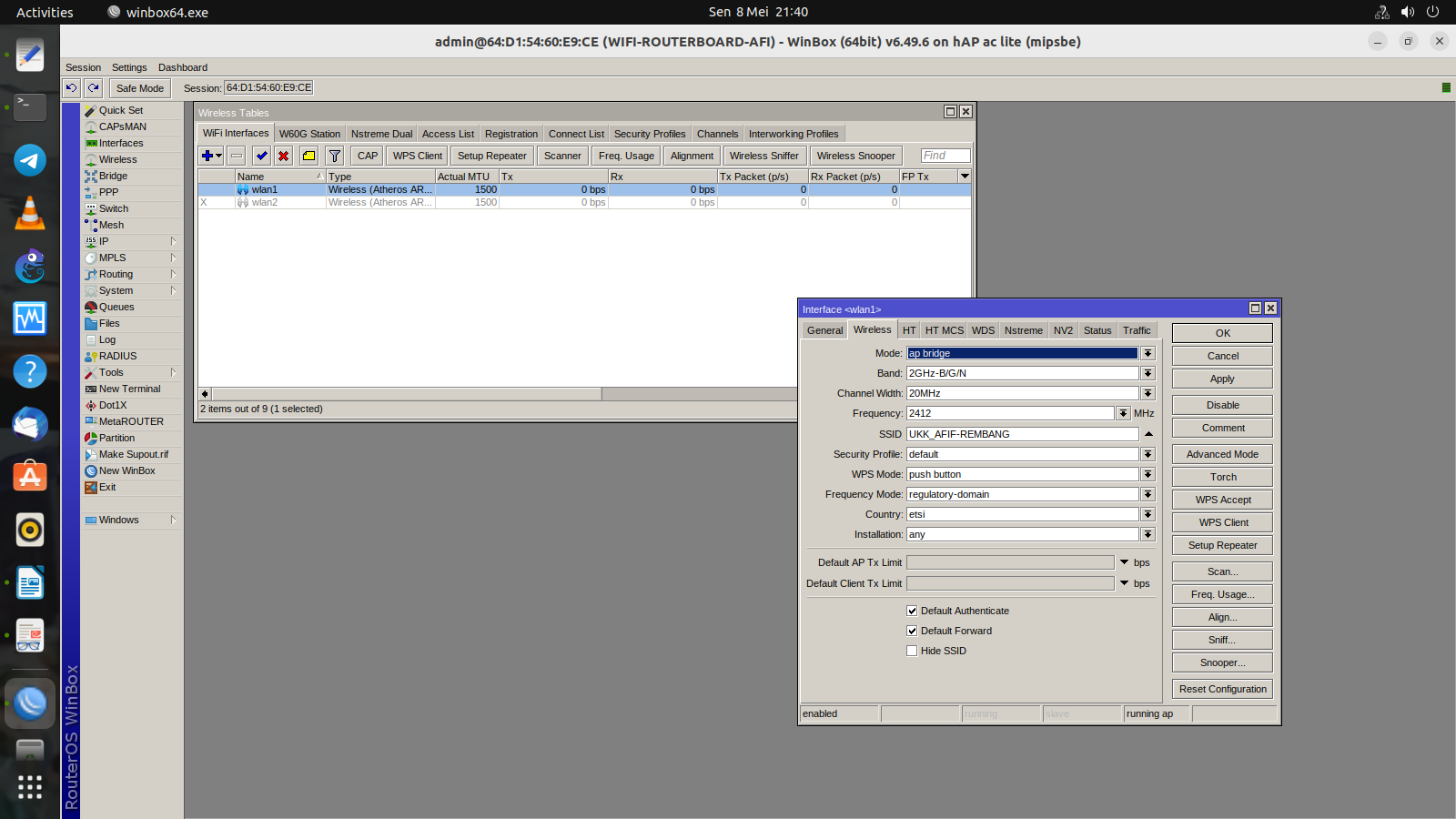The image size is (1456, 819).
Task: Toggle Safe Mode on
Action: tap(140, 88)
